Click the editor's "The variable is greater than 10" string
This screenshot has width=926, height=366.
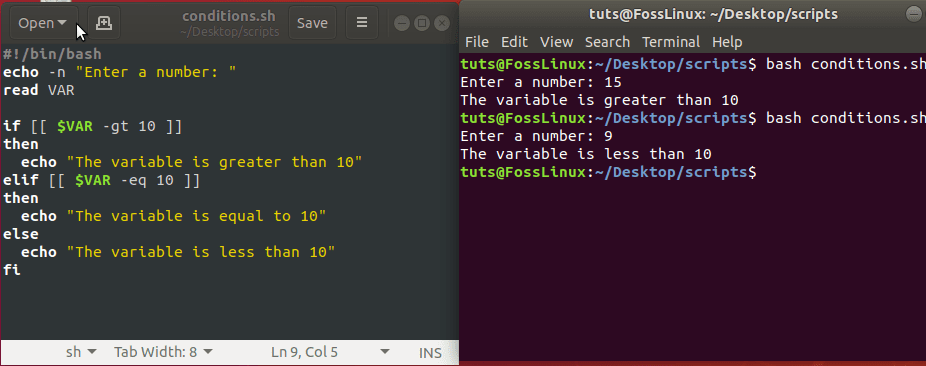coord(214,162)
